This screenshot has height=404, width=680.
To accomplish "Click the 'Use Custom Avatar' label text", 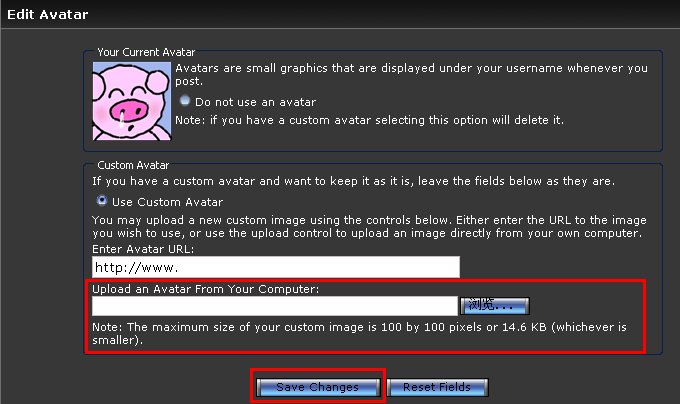I will 167,202.
